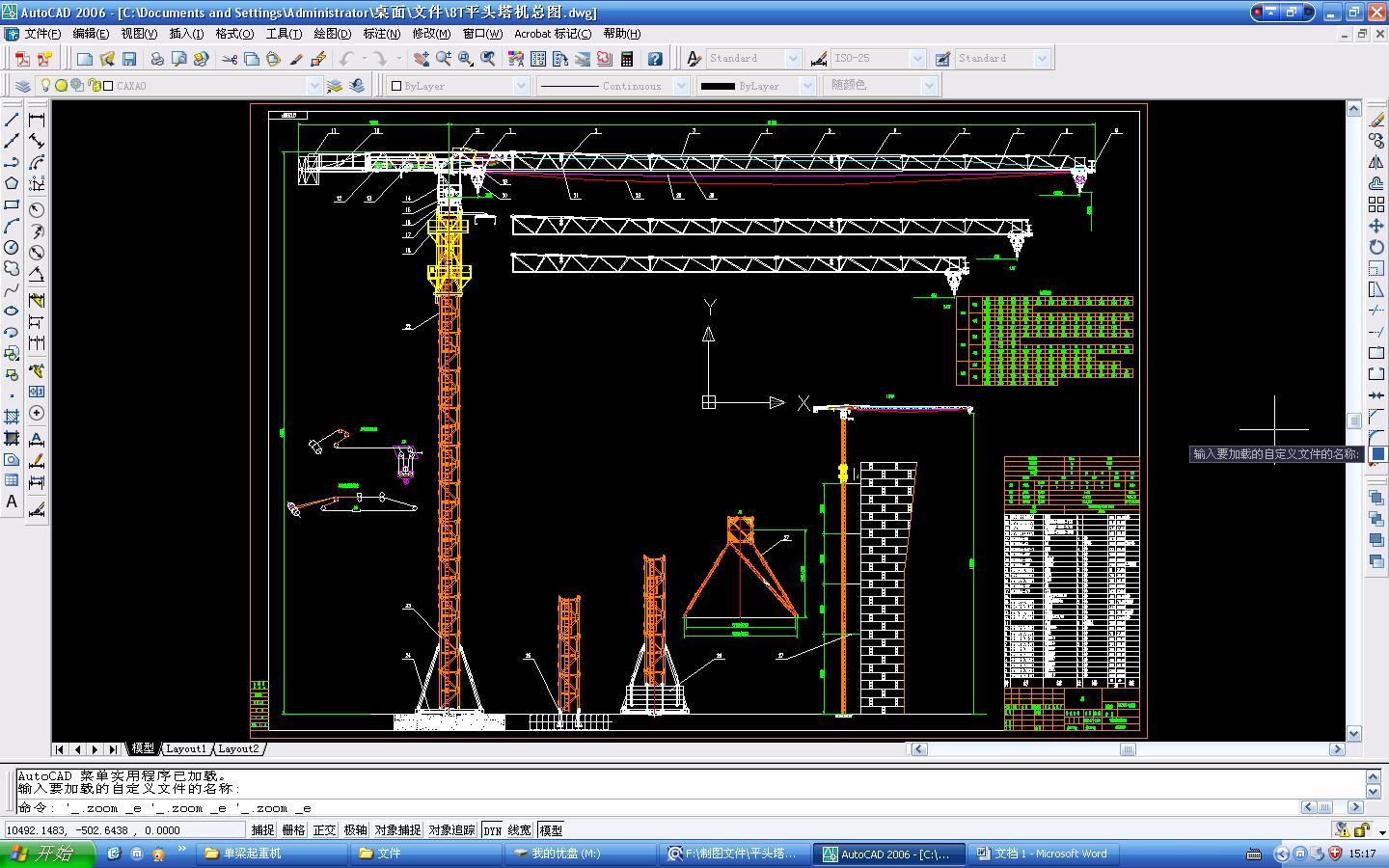The height and width of the screenshot is (868, 1389).
Task: Open the Layer Properties Manager icon
Action: click(23, 86)
